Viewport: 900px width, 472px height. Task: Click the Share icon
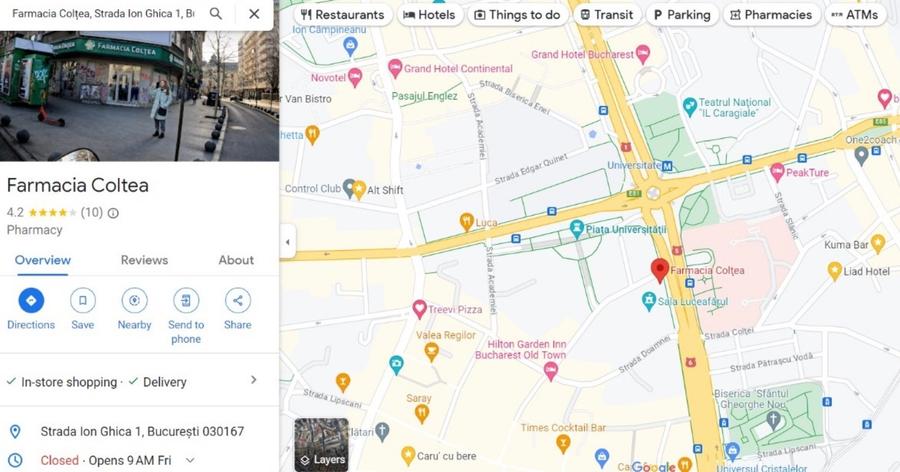237,300
